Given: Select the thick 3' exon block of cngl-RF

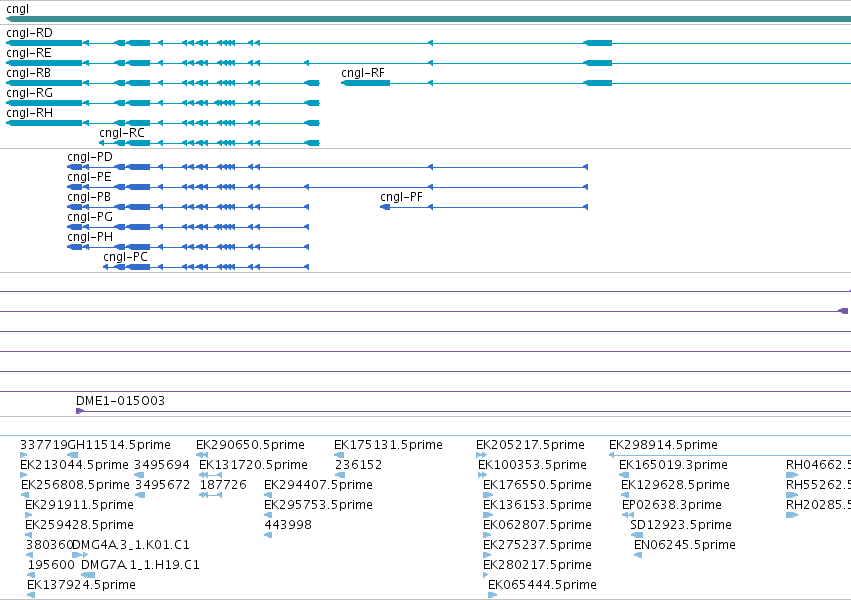Looking at the screenshot, I should click(365, 83).
